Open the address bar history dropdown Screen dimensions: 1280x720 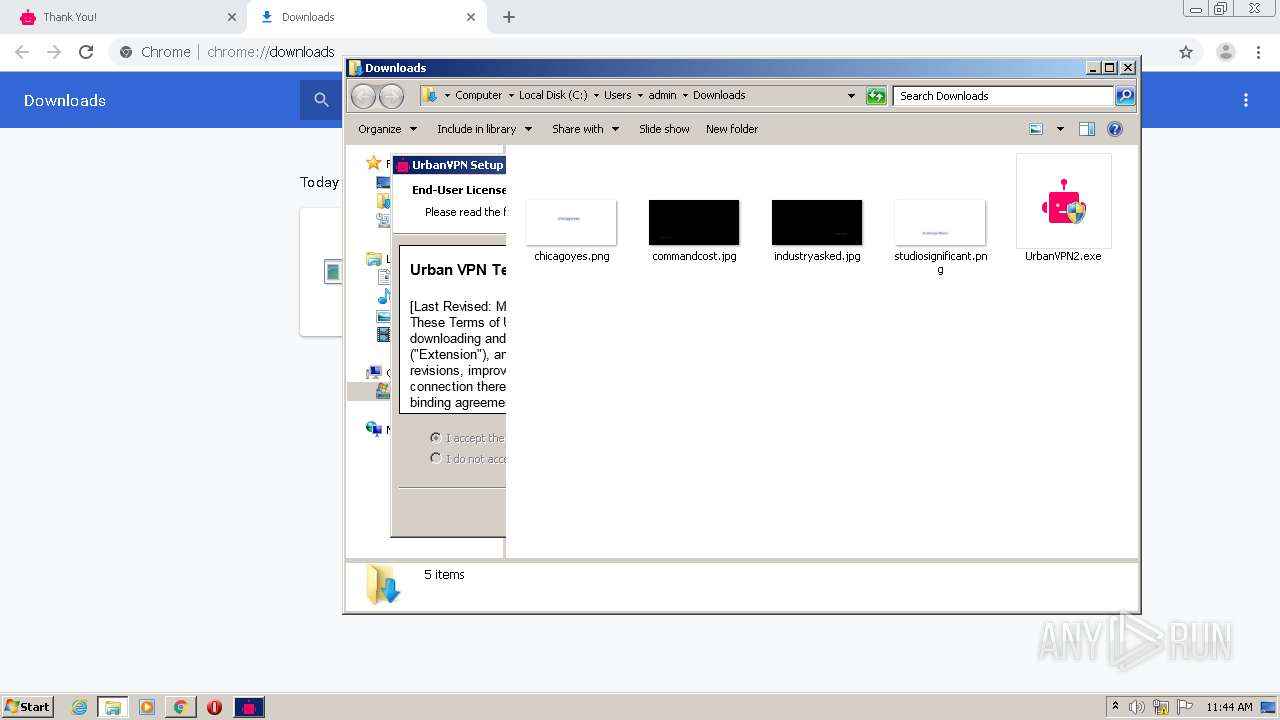(x=851, y=96)
